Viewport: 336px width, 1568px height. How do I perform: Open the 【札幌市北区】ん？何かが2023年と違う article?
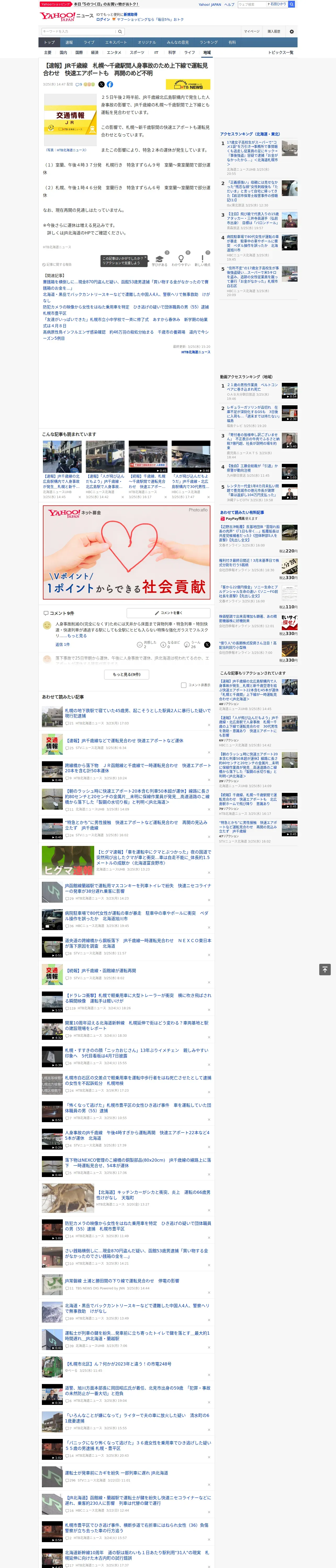118,1364
